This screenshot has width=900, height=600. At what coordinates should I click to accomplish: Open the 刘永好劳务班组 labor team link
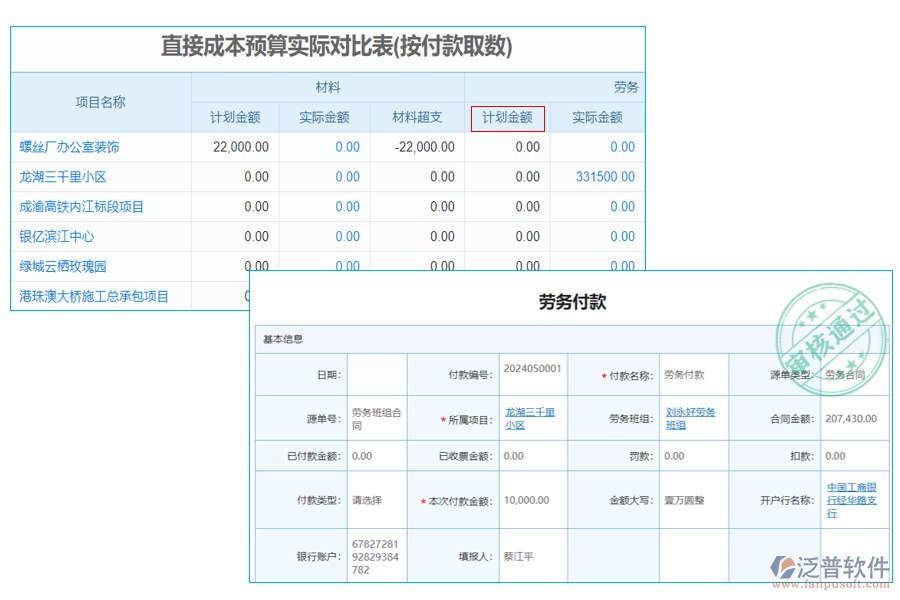tap(691, 418)
